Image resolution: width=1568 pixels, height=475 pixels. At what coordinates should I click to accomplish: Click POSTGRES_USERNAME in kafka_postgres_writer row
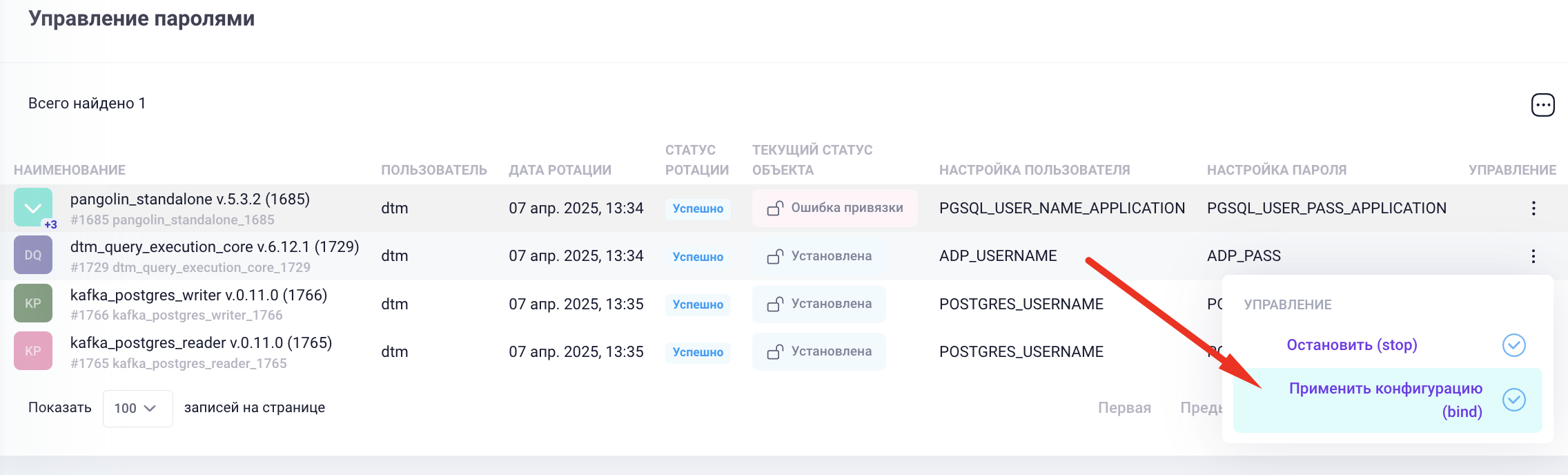(1021, 304)
